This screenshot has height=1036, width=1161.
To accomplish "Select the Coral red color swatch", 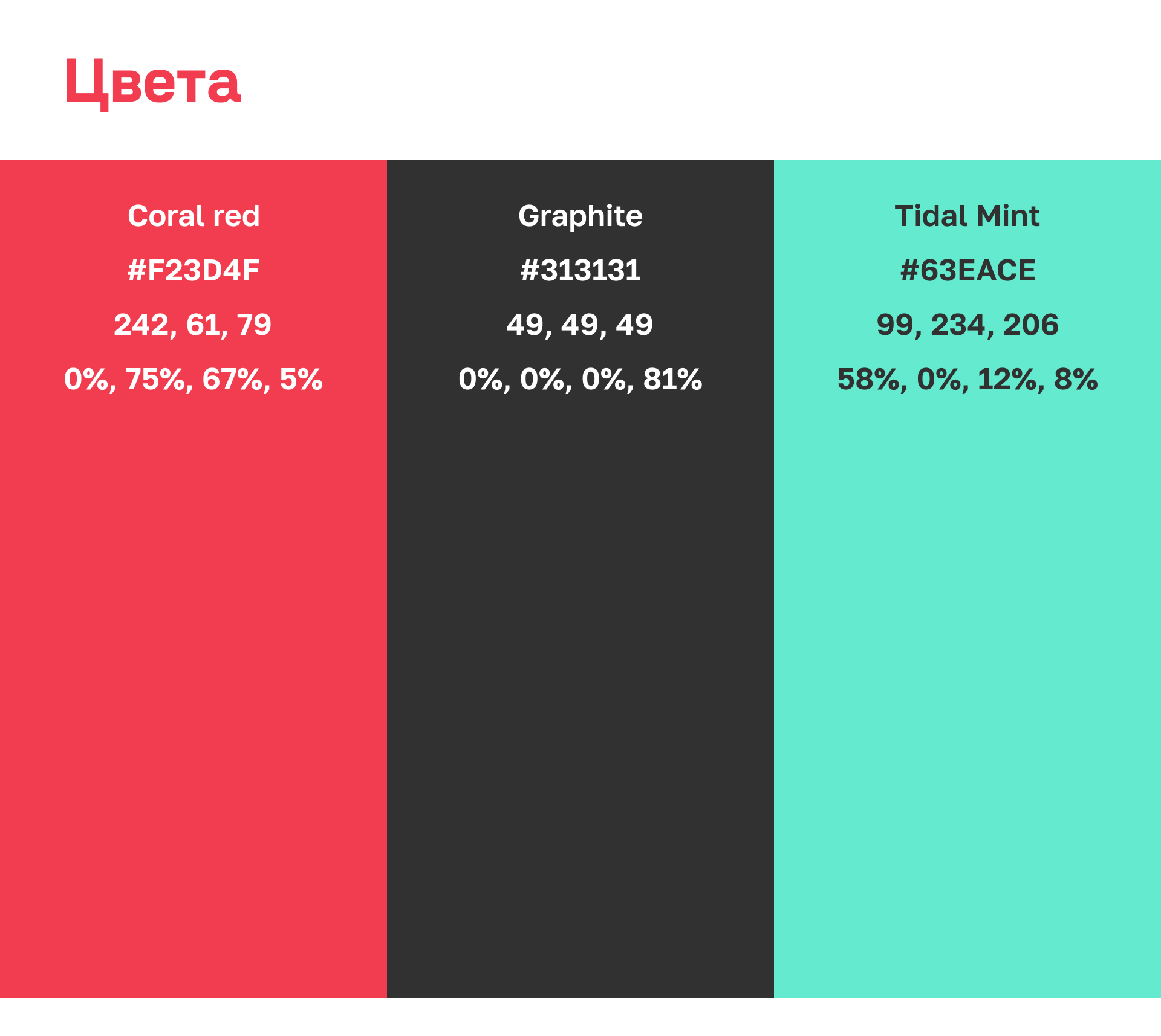I will 193,665.
